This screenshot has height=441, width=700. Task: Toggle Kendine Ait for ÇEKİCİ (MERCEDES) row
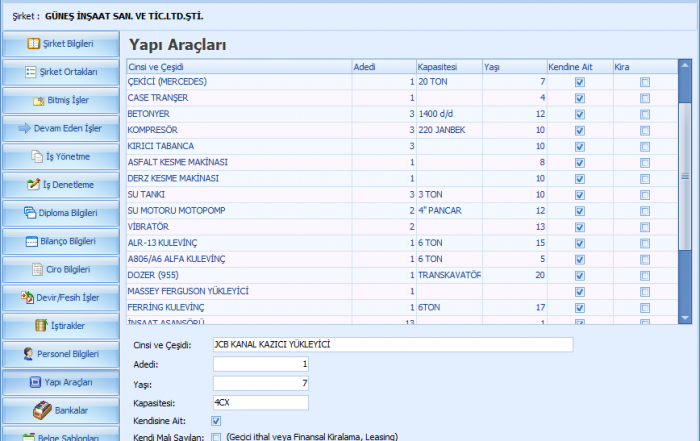[579, 82]
